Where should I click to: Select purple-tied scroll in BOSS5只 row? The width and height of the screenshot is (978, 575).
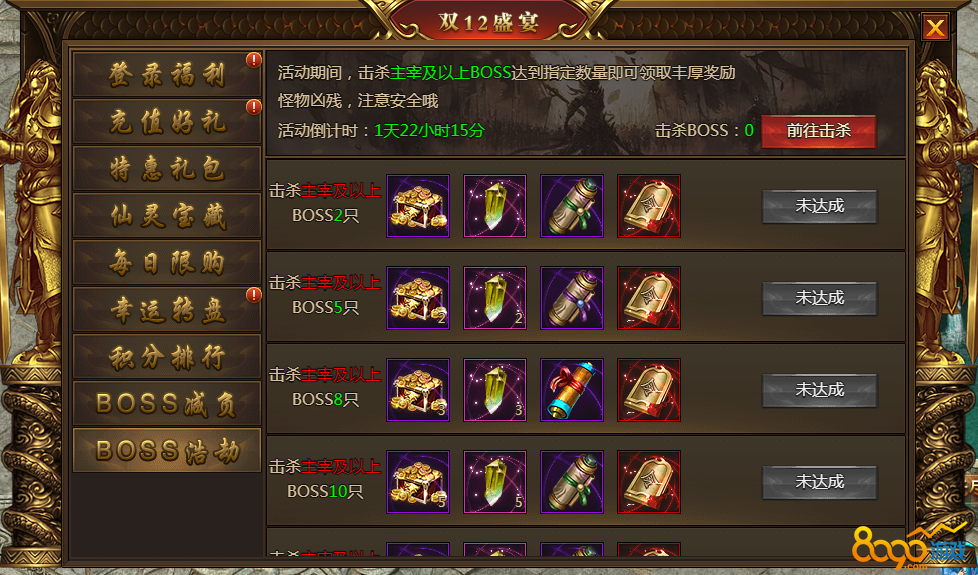point(572,298)
